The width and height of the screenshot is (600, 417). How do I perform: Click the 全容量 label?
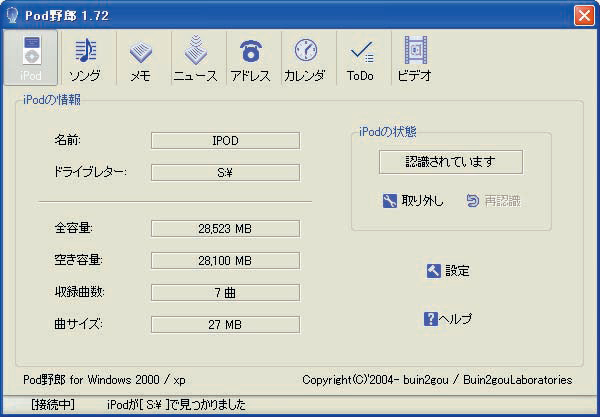[73, 228]
